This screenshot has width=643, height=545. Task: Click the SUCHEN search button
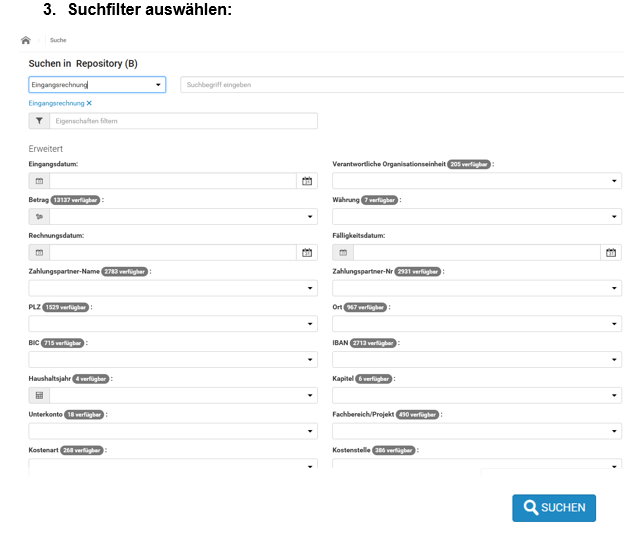click(554, 508)
